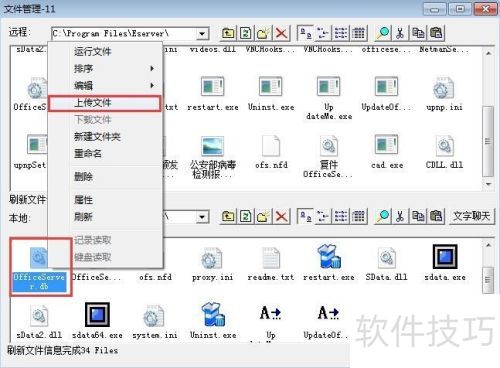The image size is (500, 368).
Task: Select restart.exe in the local pane
Action: point(329,263)
